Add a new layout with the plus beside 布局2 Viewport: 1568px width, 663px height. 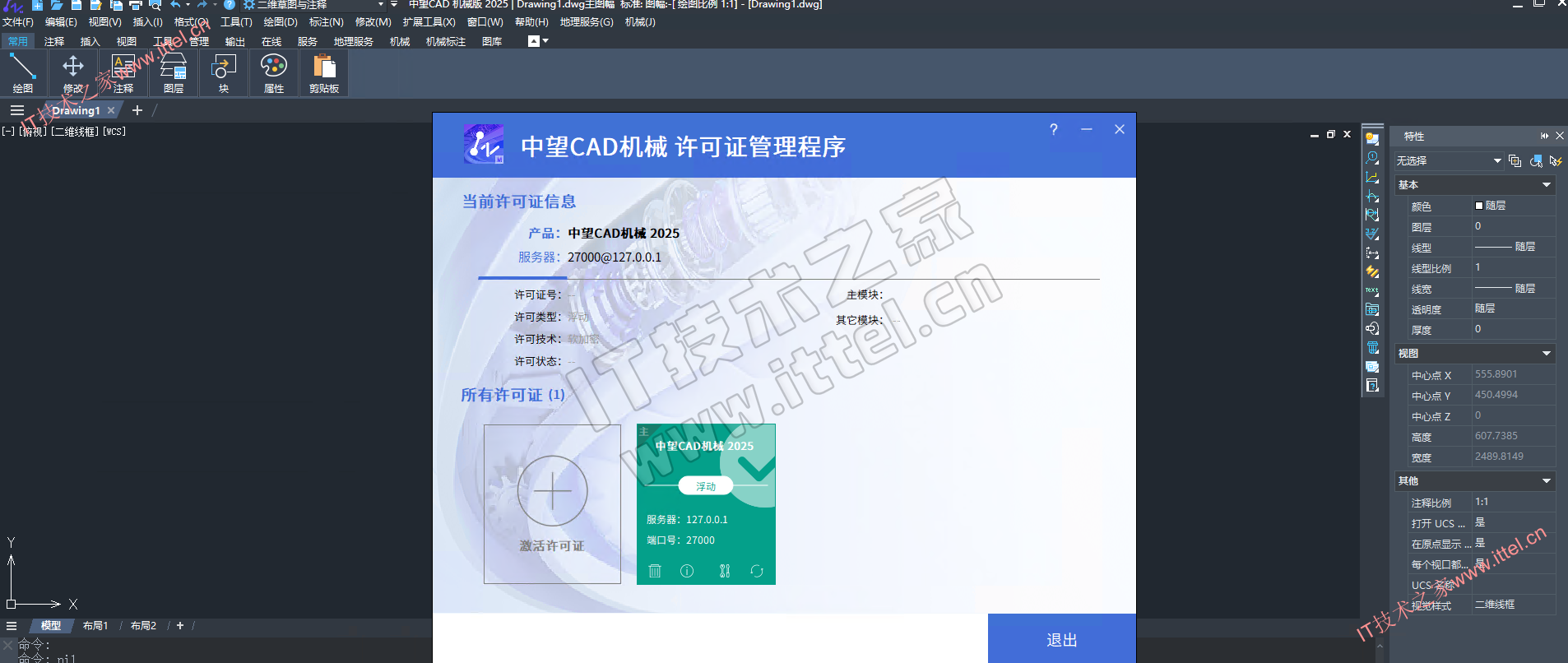(x=180, y=626)
